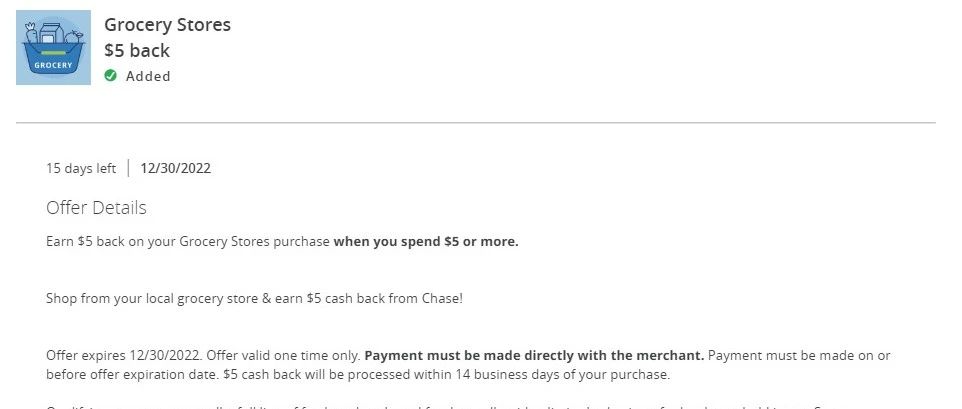Click the Added status label
962x409 pixels.
[x=148, y=76]
